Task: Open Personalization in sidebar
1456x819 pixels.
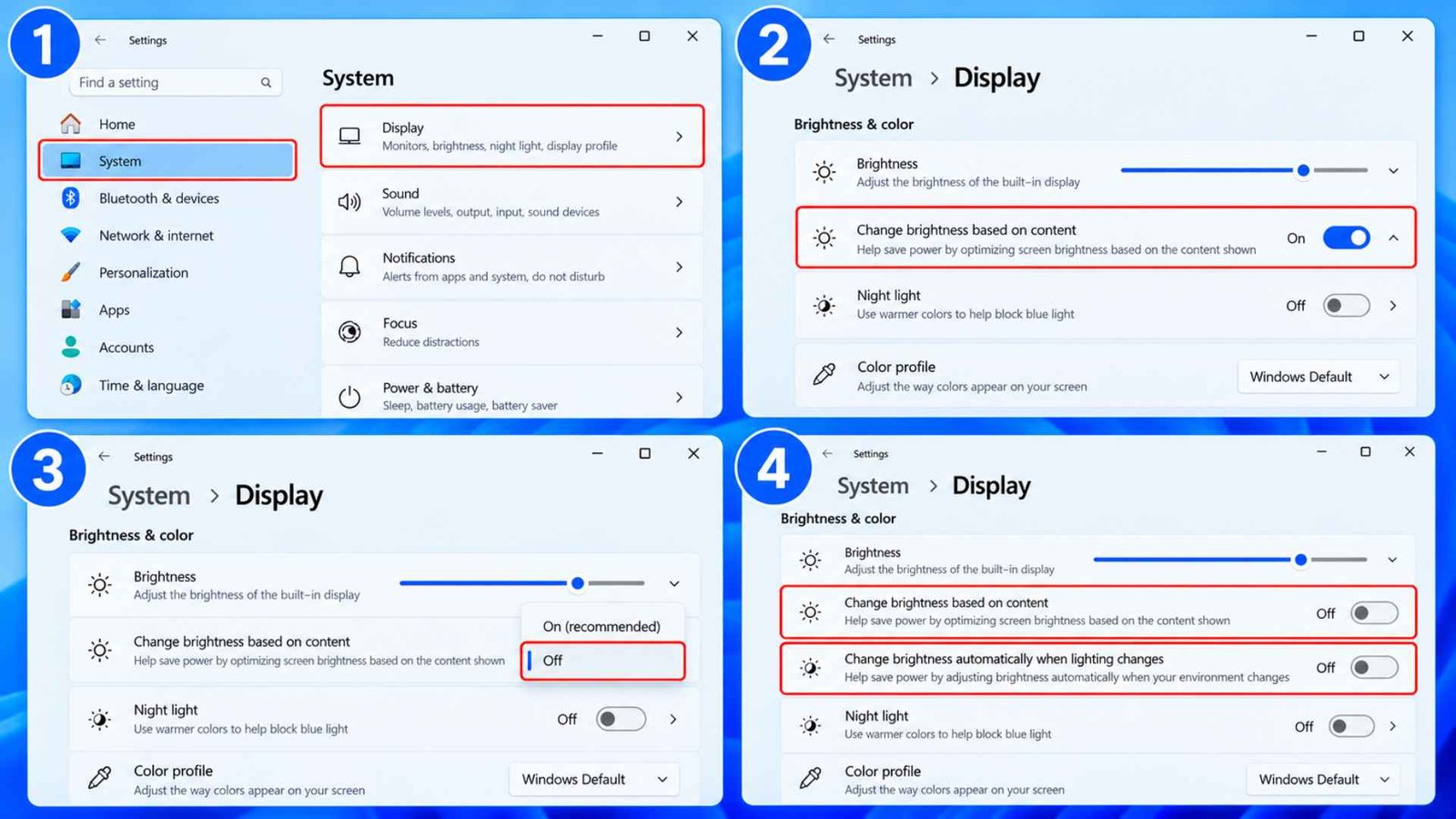Action: 168,273
